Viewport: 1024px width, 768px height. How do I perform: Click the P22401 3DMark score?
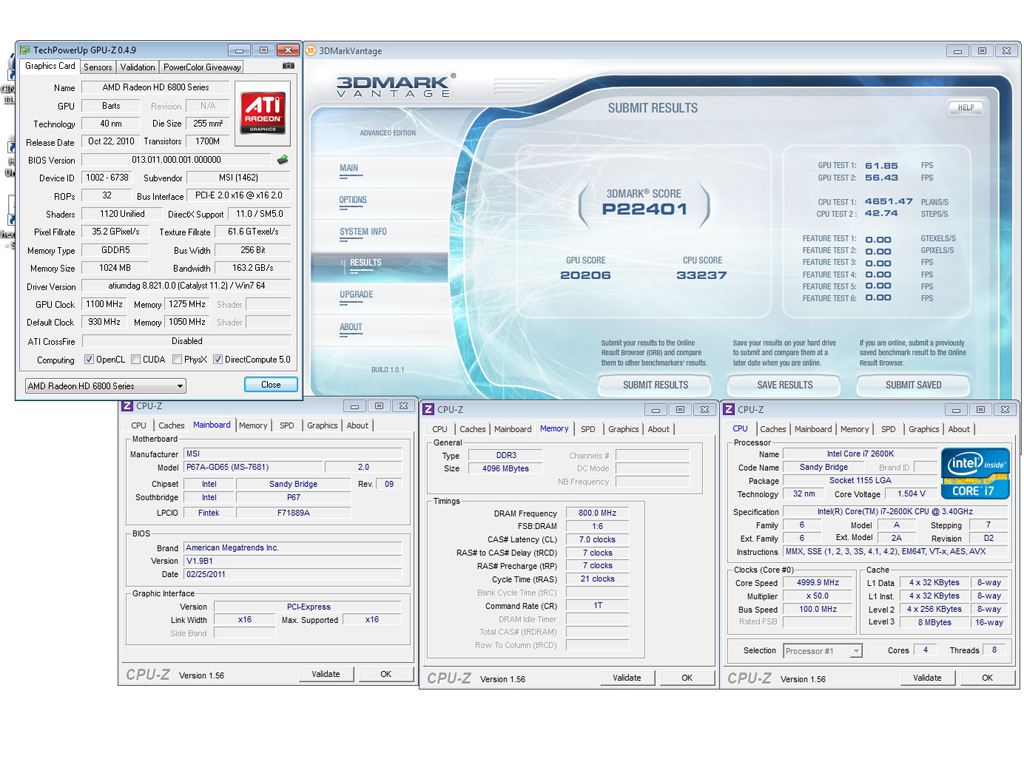pyautogui.click(x=644, y=209)
